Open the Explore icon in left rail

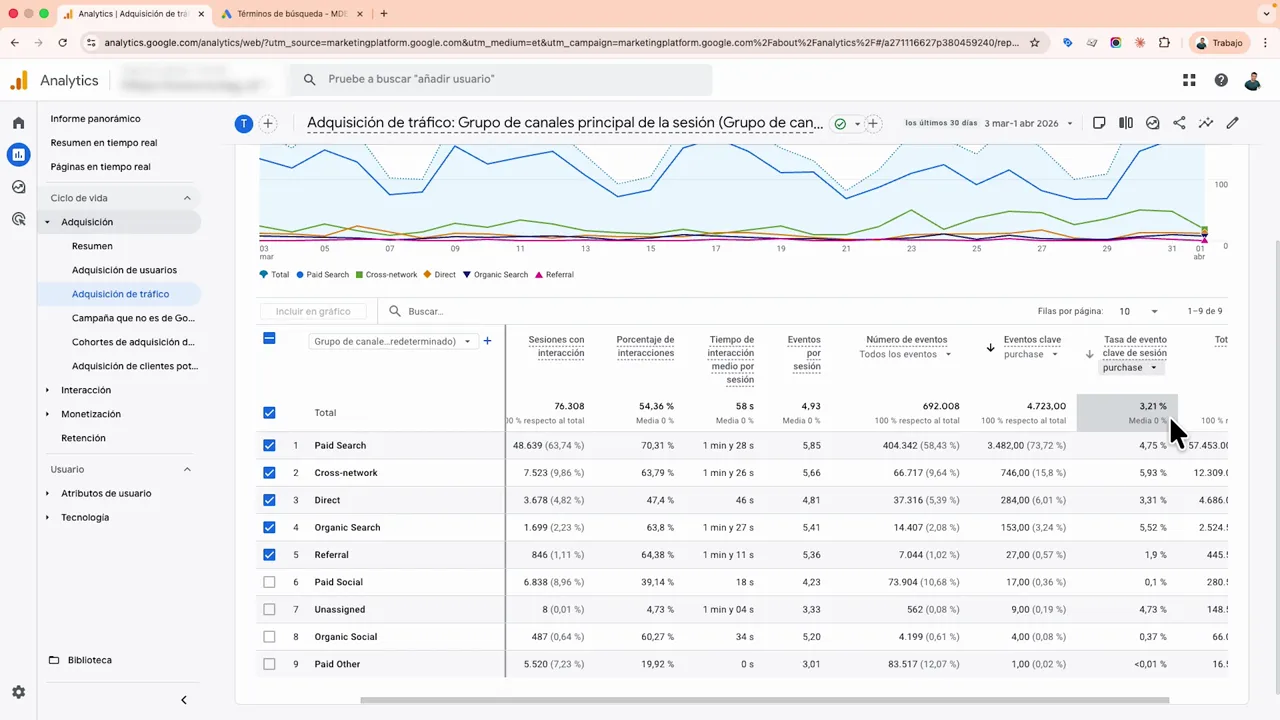coord(18,187)
